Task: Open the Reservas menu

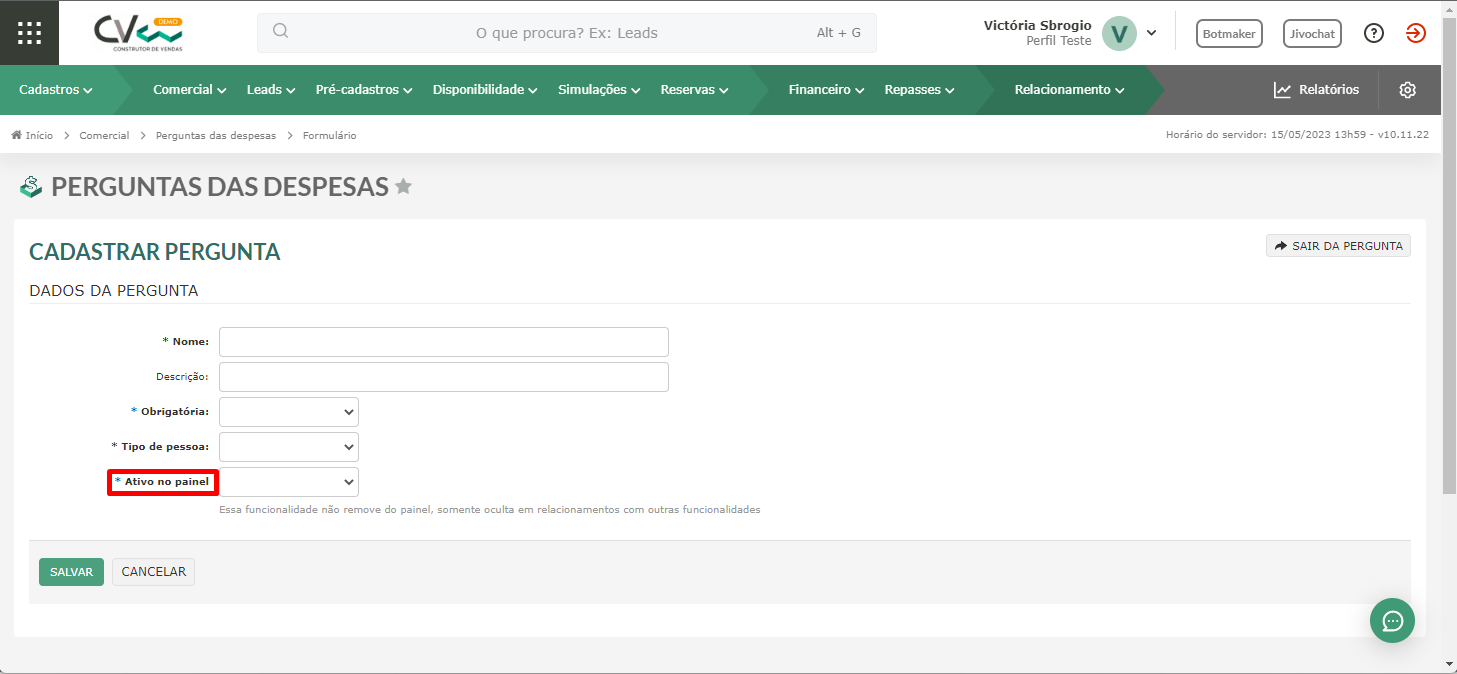Action: [x=694, y=90]
